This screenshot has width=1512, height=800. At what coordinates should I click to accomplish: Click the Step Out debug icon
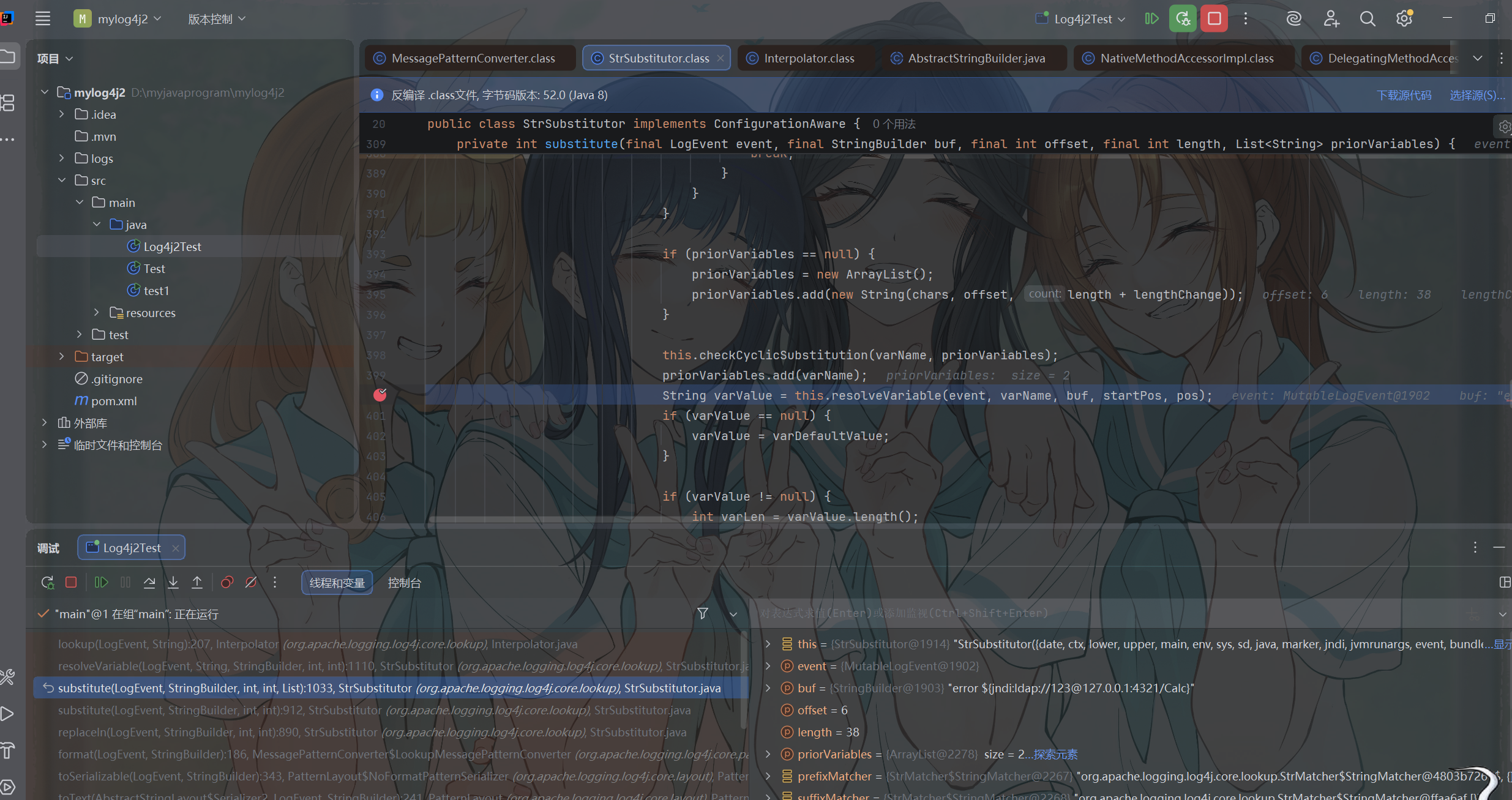[197, 583]
